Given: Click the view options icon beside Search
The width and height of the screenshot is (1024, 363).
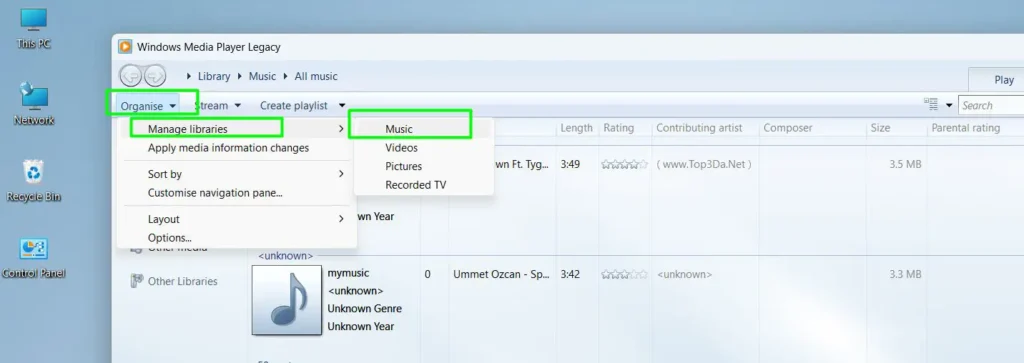Looking at the screenshot, I should click(x=931, y=104).
